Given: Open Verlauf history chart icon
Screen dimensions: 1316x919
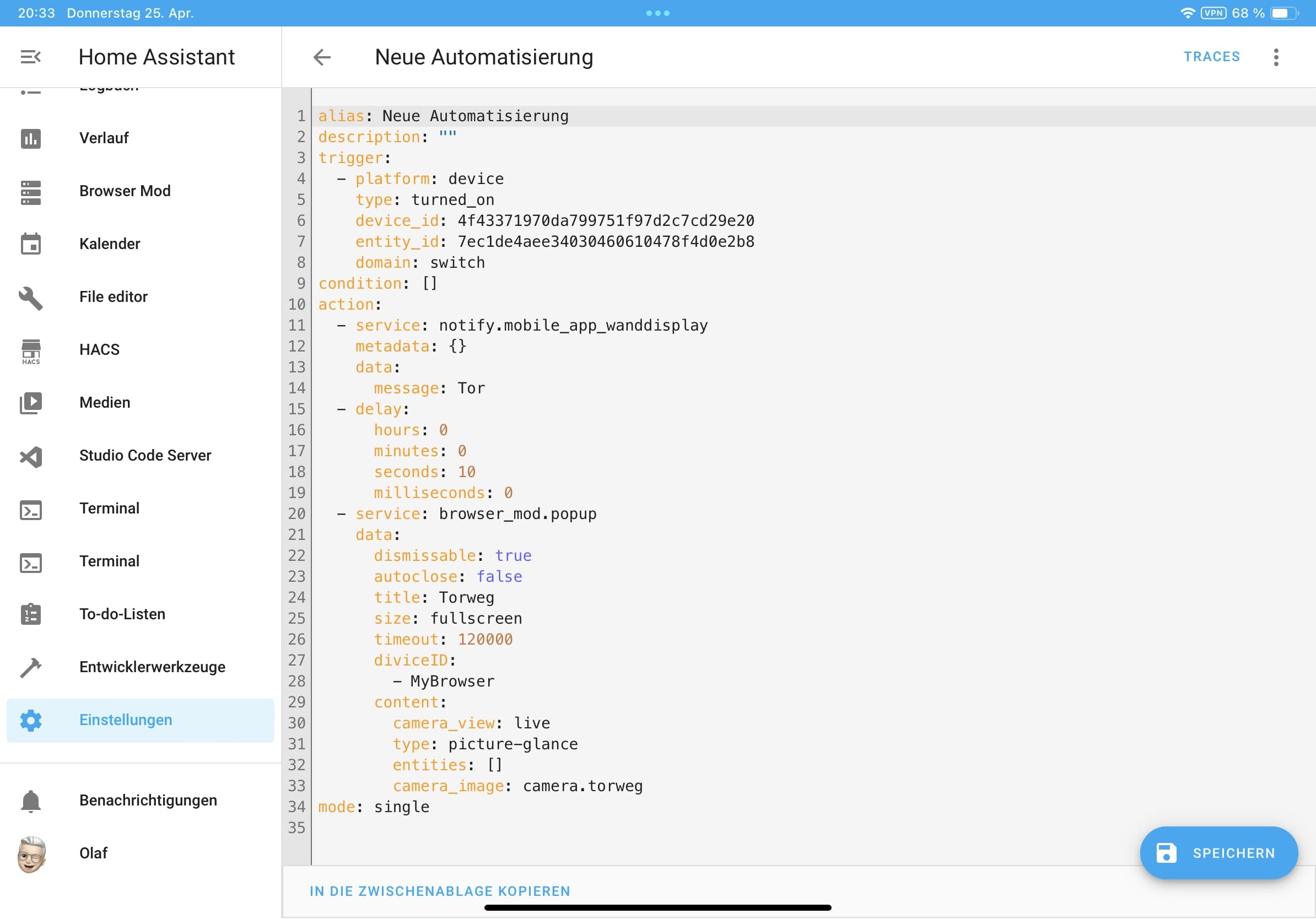Looking at the screenshot, I should pyautogui.click(x=31, y=138).
